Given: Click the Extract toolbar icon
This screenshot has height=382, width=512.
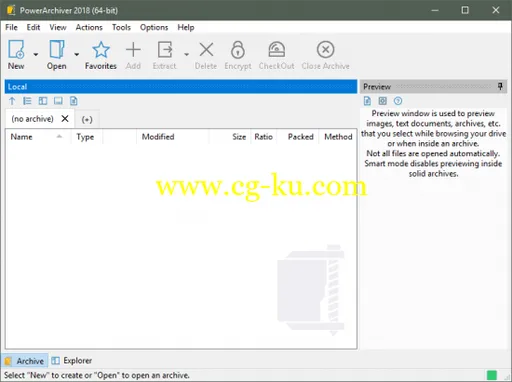Looking at the screenshot, I should pyautogui.click(x=165, y=50).
